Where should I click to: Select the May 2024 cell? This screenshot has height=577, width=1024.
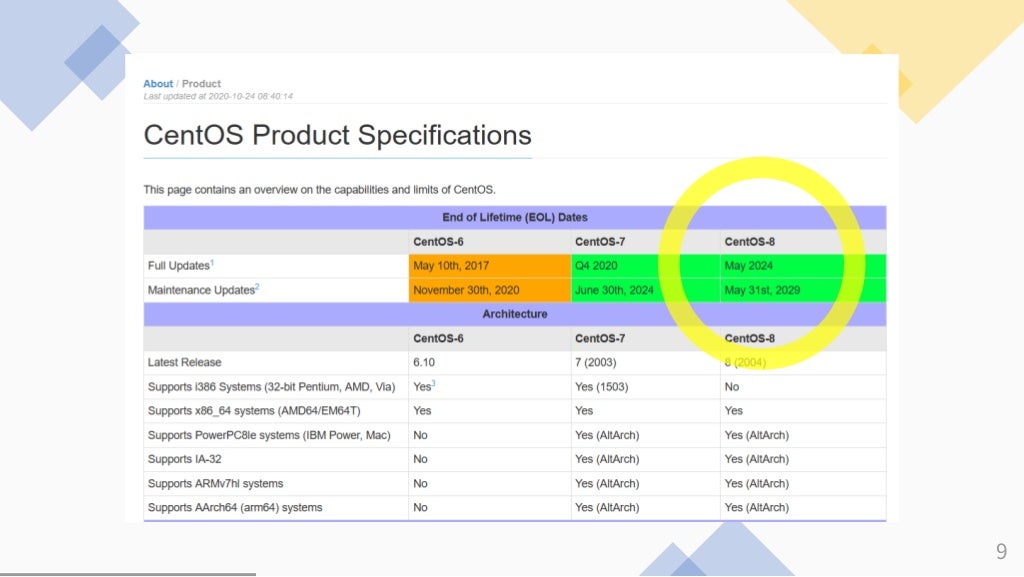[803, 266]
